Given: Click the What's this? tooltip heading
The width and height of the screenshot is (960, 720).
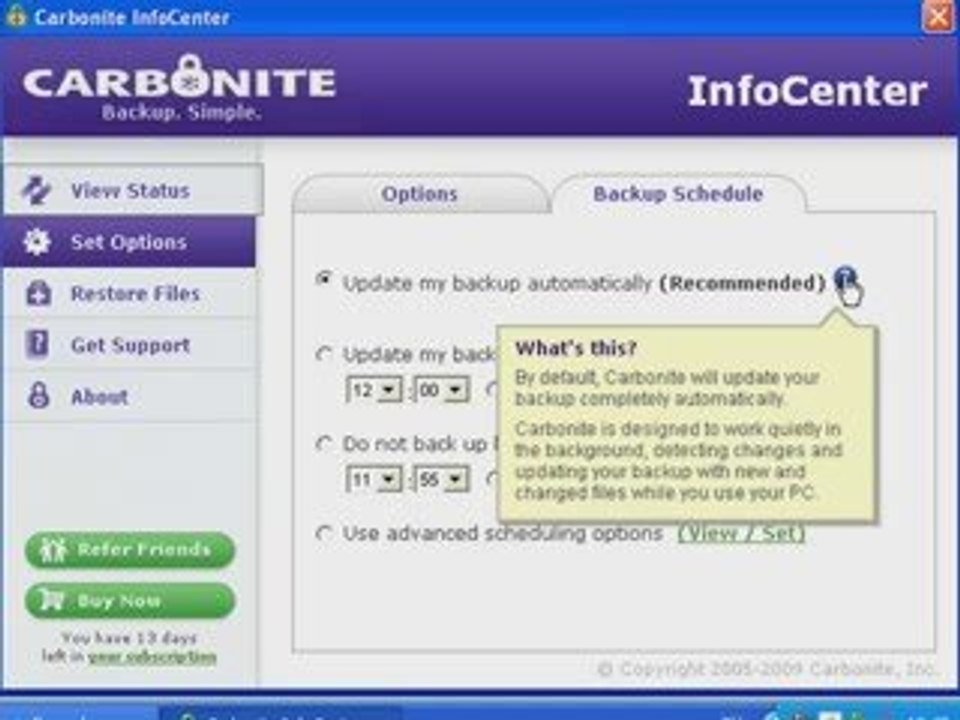Looking at the screenshot, I should click(x=576, y=348).
